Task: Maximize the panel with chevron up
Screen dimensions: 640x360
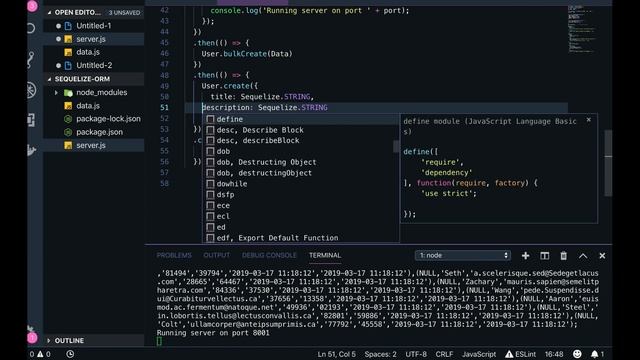Action: click(583, 256)
